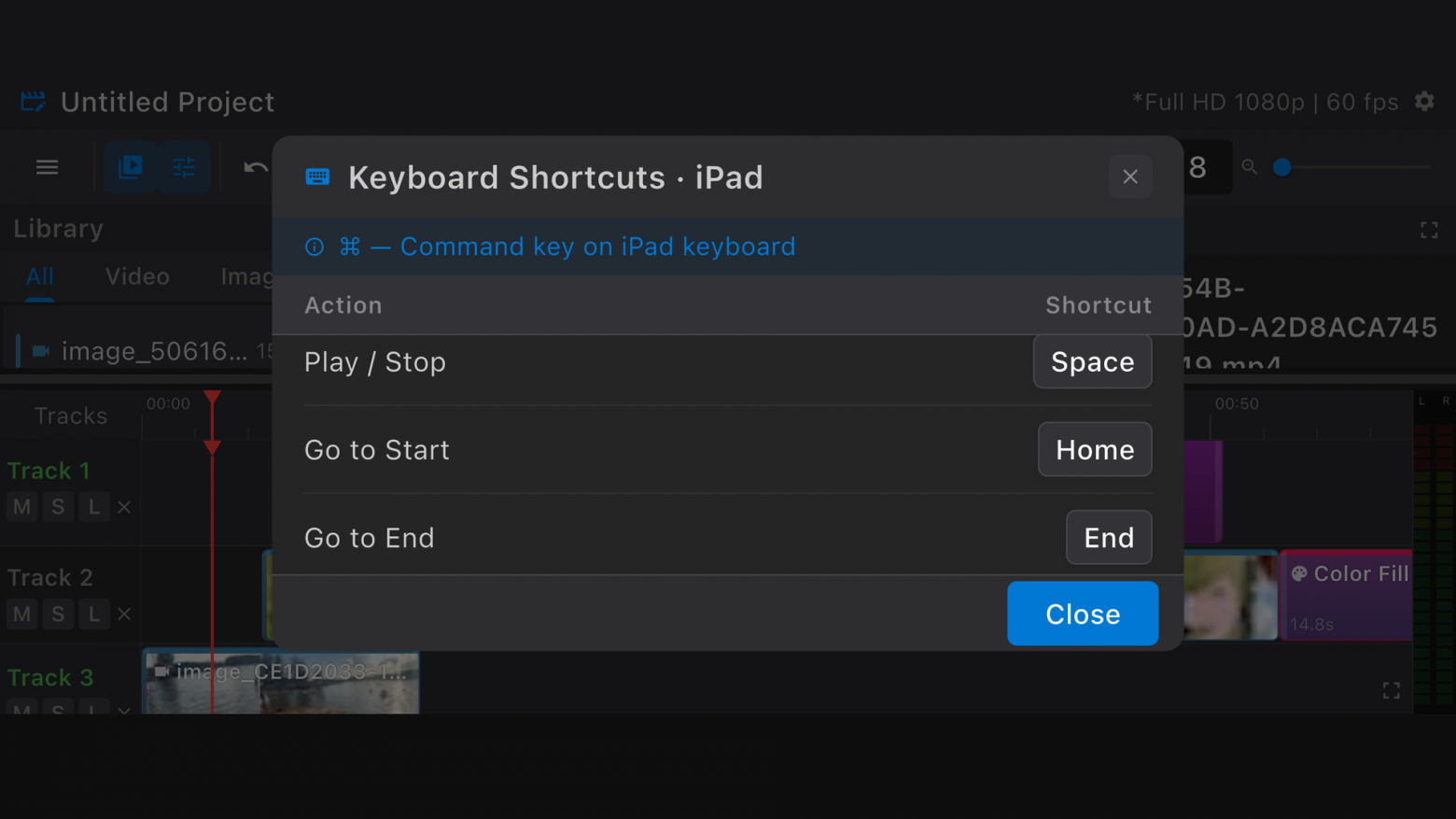The height and width of the screenshot is (819, 1456).
Task: Switch to the Video library tab
Action: click(x=137, y=276)
